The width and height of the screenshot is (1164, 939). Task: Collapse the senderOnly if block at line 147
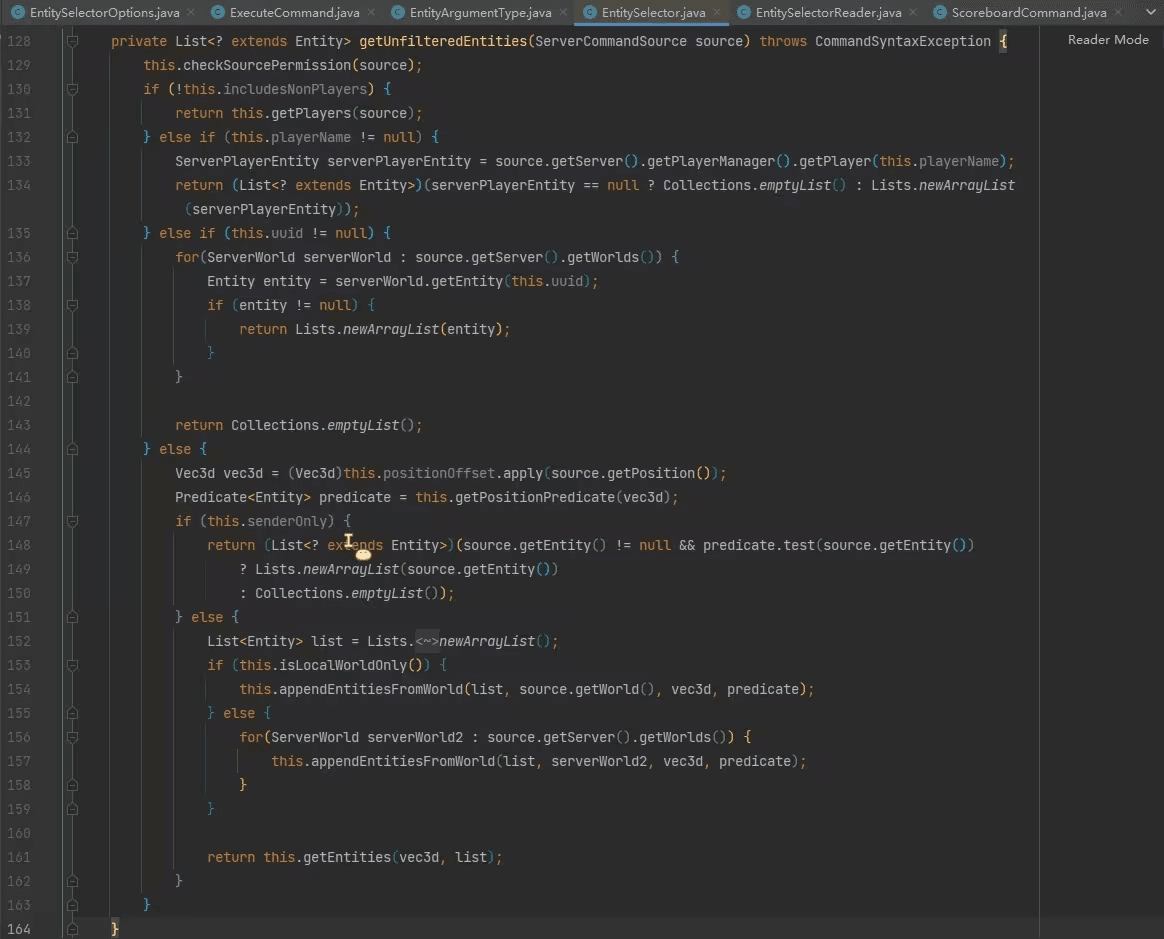[72, 521]
